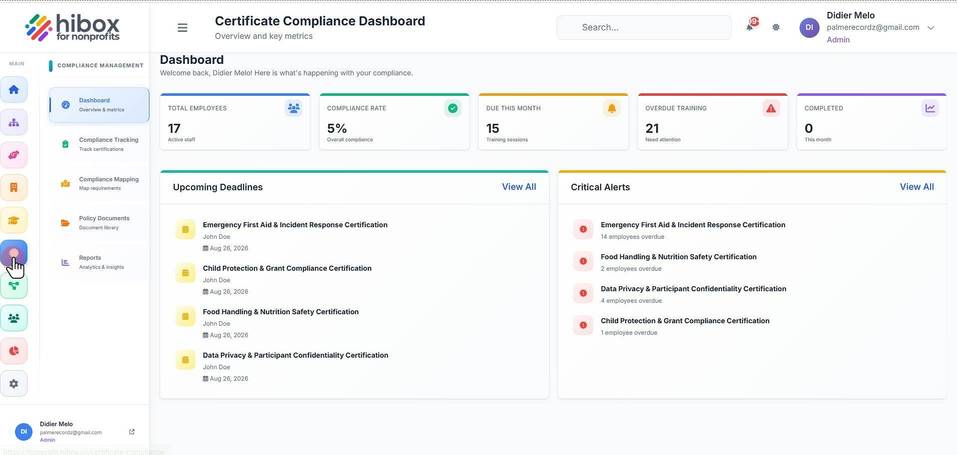This screenshot has width=957, height=455.
Task: Expand the user account dropdown chevron
Action: [x=930, y=27]
